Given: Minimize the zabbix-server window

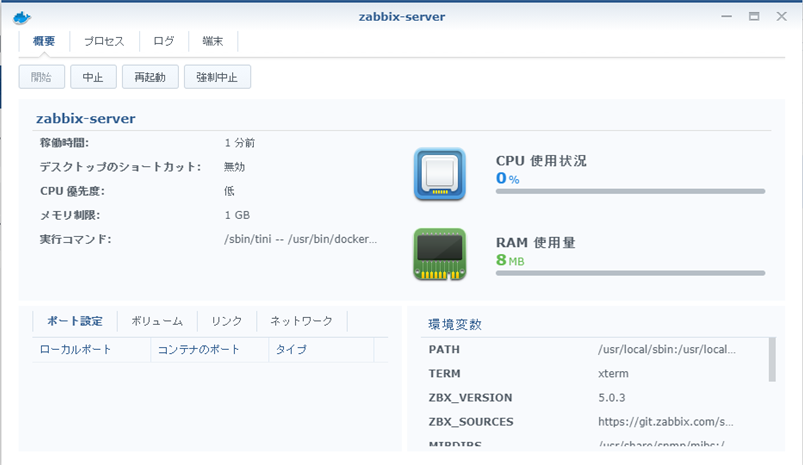Looking at the screenshot, I should [x=726, y=16].
